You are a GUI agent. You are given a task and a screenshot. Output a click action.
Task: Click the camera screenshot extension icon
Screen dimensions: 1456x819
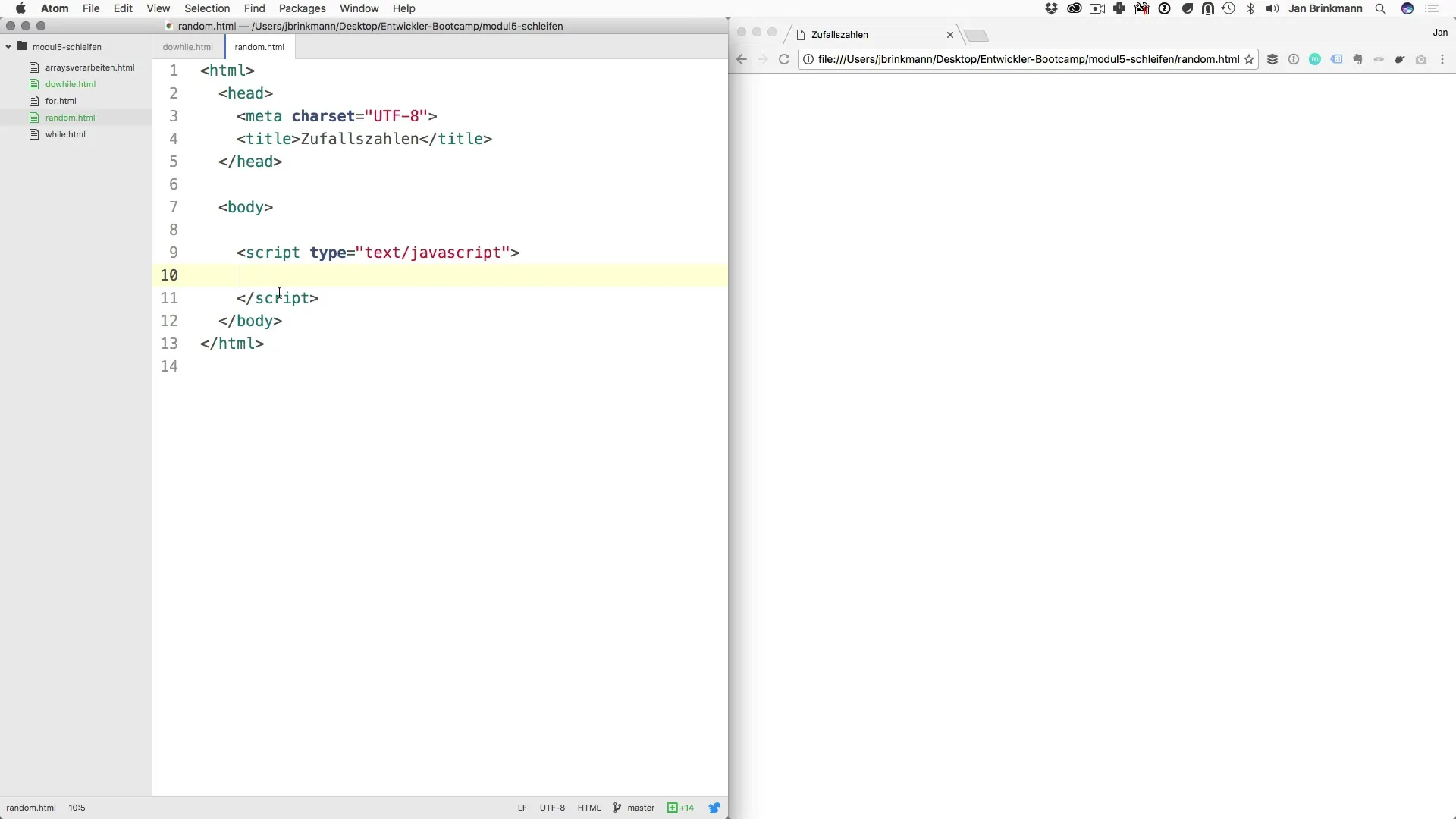1421,59
